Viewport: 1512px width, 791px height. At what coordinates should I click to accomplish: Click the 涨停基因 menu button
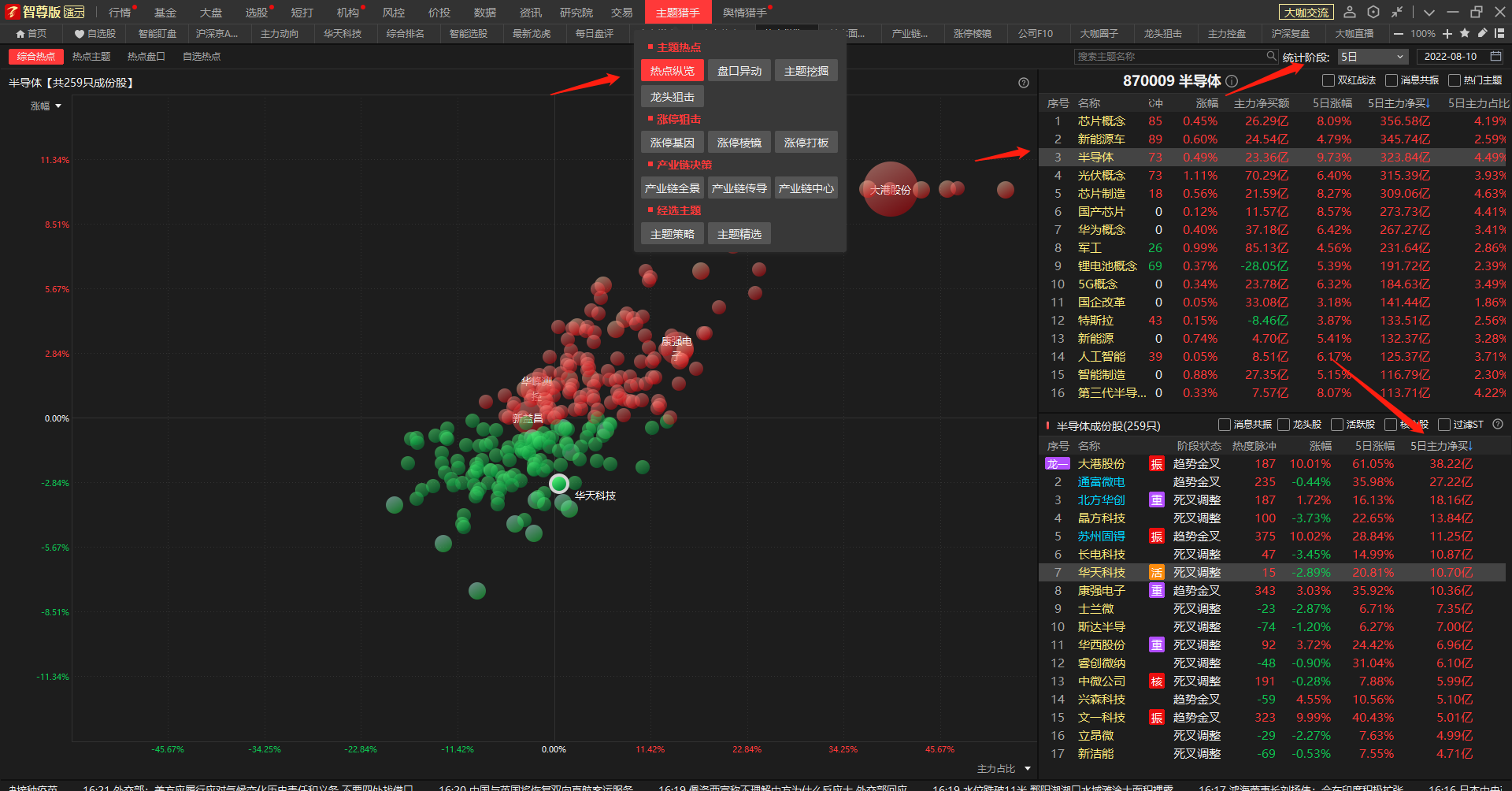coord(673,143)
